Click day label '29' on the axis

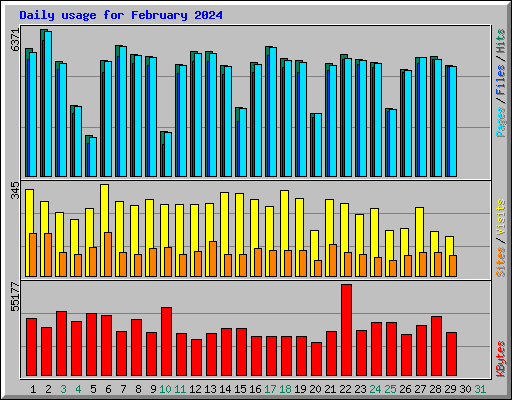click(450, 389)
